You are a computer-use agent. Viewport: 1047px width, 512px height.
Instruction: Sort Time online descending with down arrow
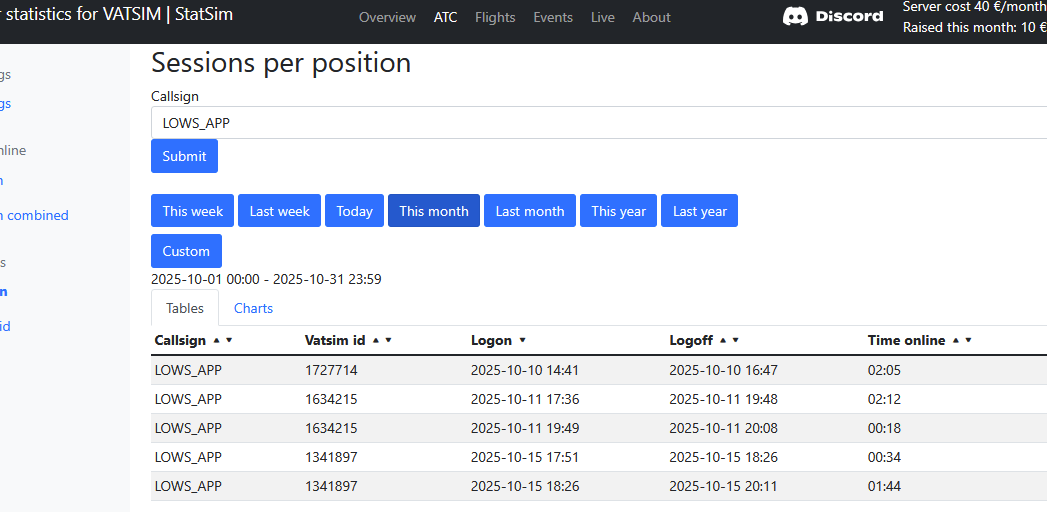[x=968, y=341]
